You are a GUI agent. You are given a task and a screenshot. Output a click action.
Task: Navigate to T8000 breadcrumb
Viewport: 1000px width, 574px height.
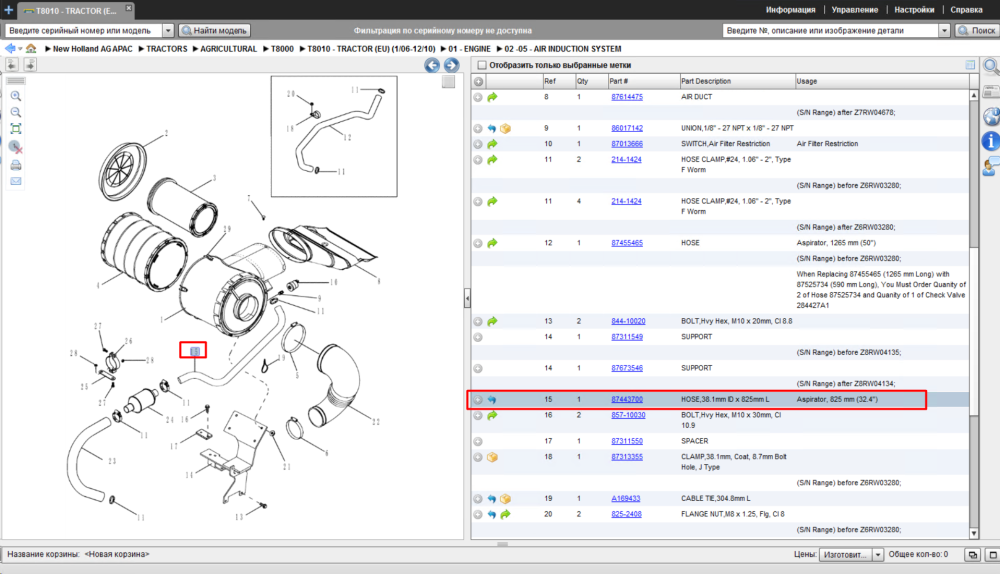[282, 48]
